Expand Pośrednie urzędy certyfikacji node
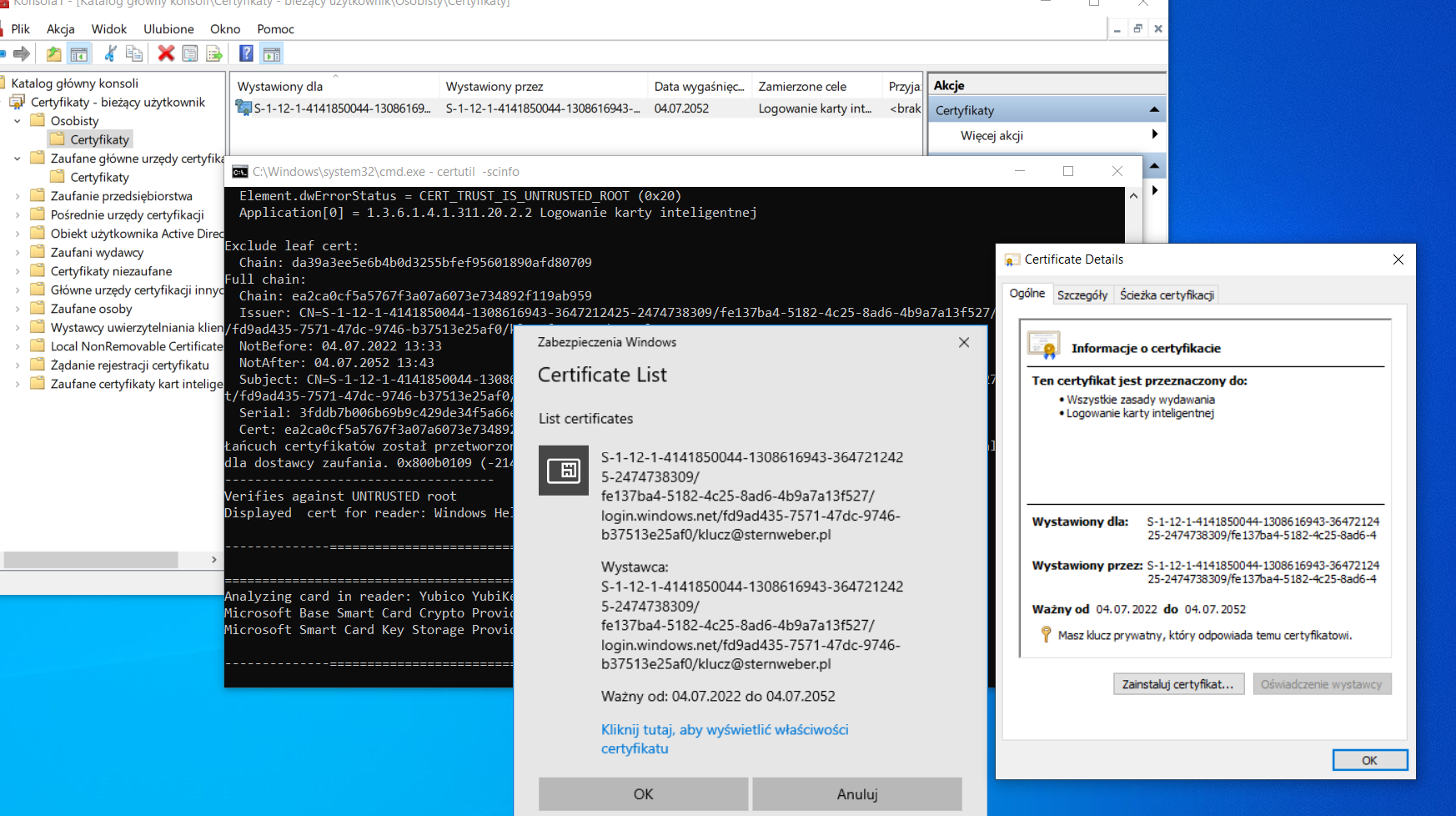Viewport: 1456px width, 816px height. pos(18,214)
